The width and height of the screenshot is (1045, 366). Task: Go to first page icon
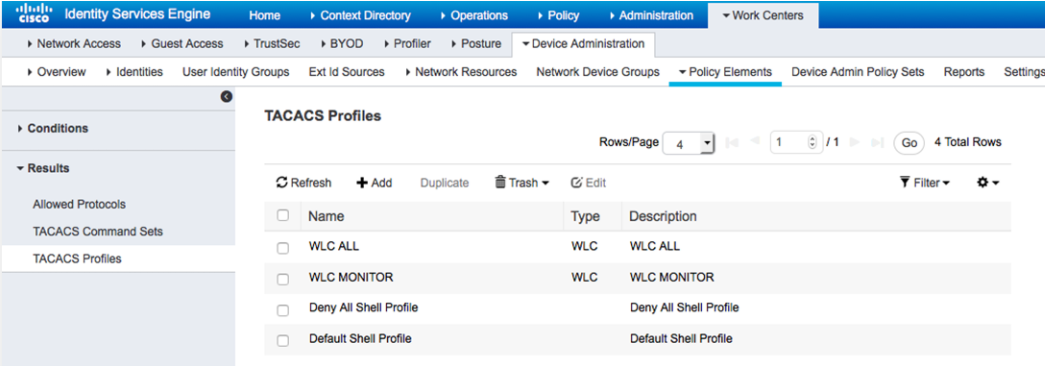732,142
